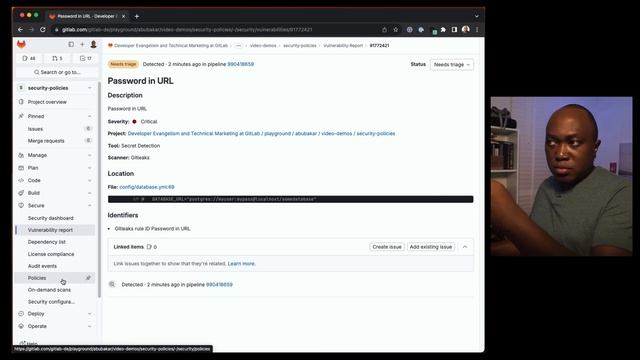Screen dimensions: 640x360
Task: Open to-do list counter 17
Action: (86, 58)
